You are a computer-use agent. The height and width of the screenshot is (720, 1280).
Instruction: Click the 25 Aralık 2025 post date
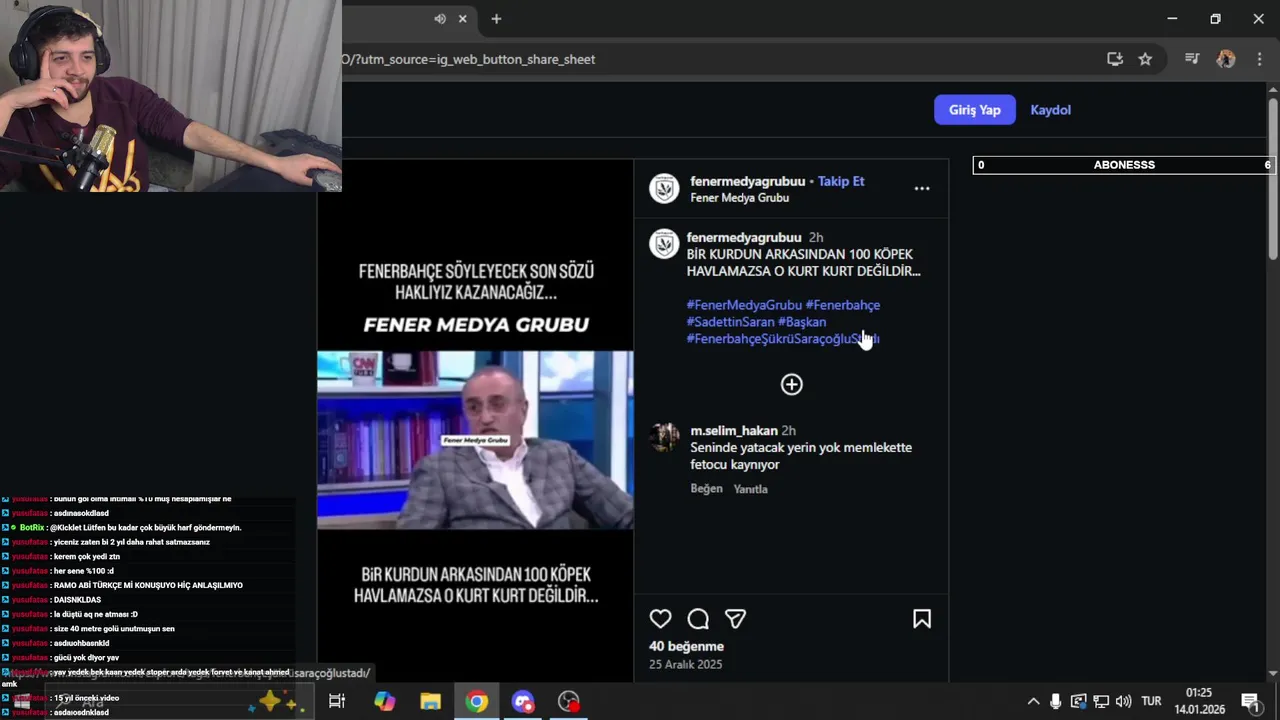pos(685,664)
